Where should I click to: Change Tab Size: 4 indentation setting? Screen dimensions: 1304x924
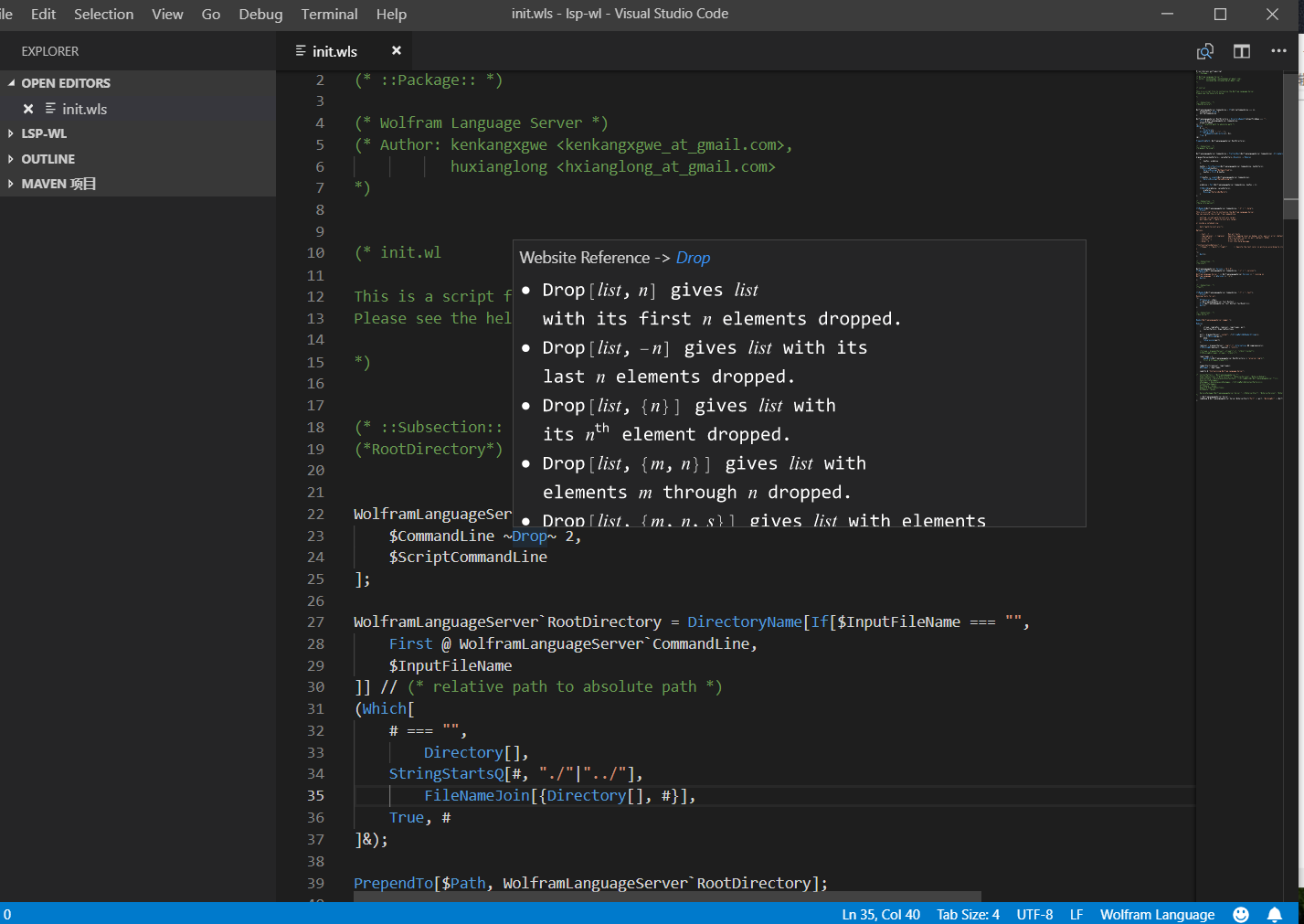point(968,914)
